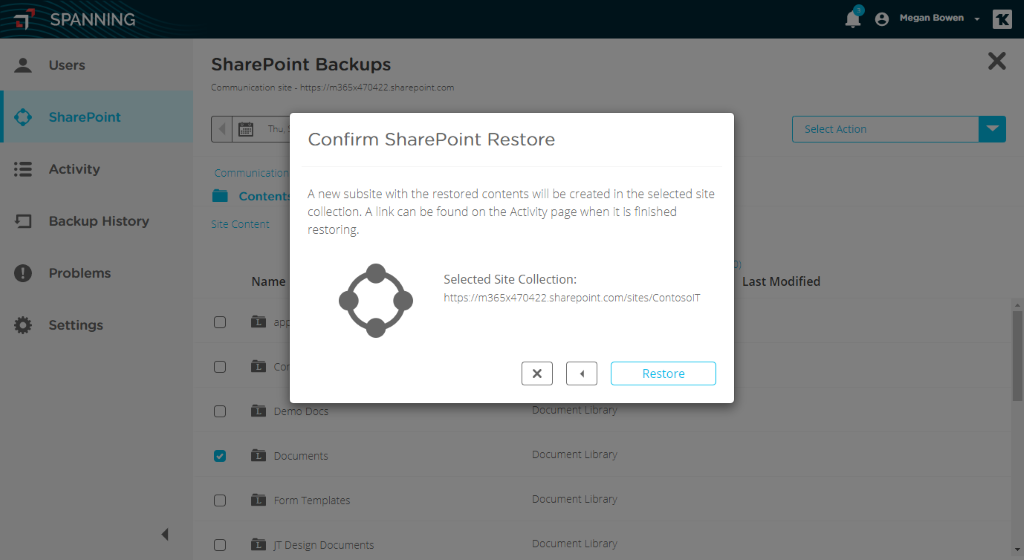The image size is (1024, 560).
Task: Click the SharePoint circle icon in the sidebar
Action: [x=23, y=117]
